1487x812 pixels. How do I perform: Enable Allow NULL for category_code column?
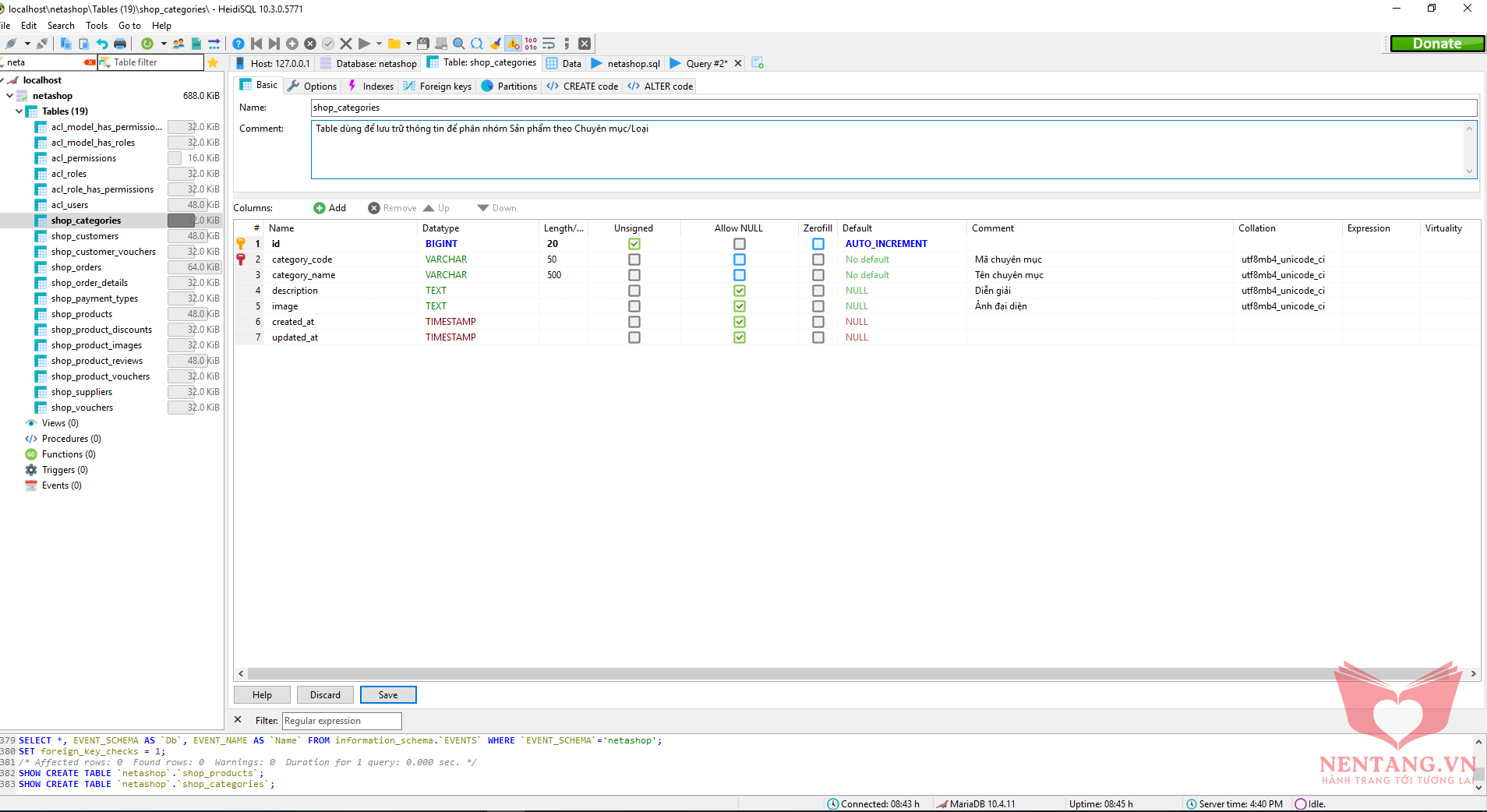tap(739, 259)
